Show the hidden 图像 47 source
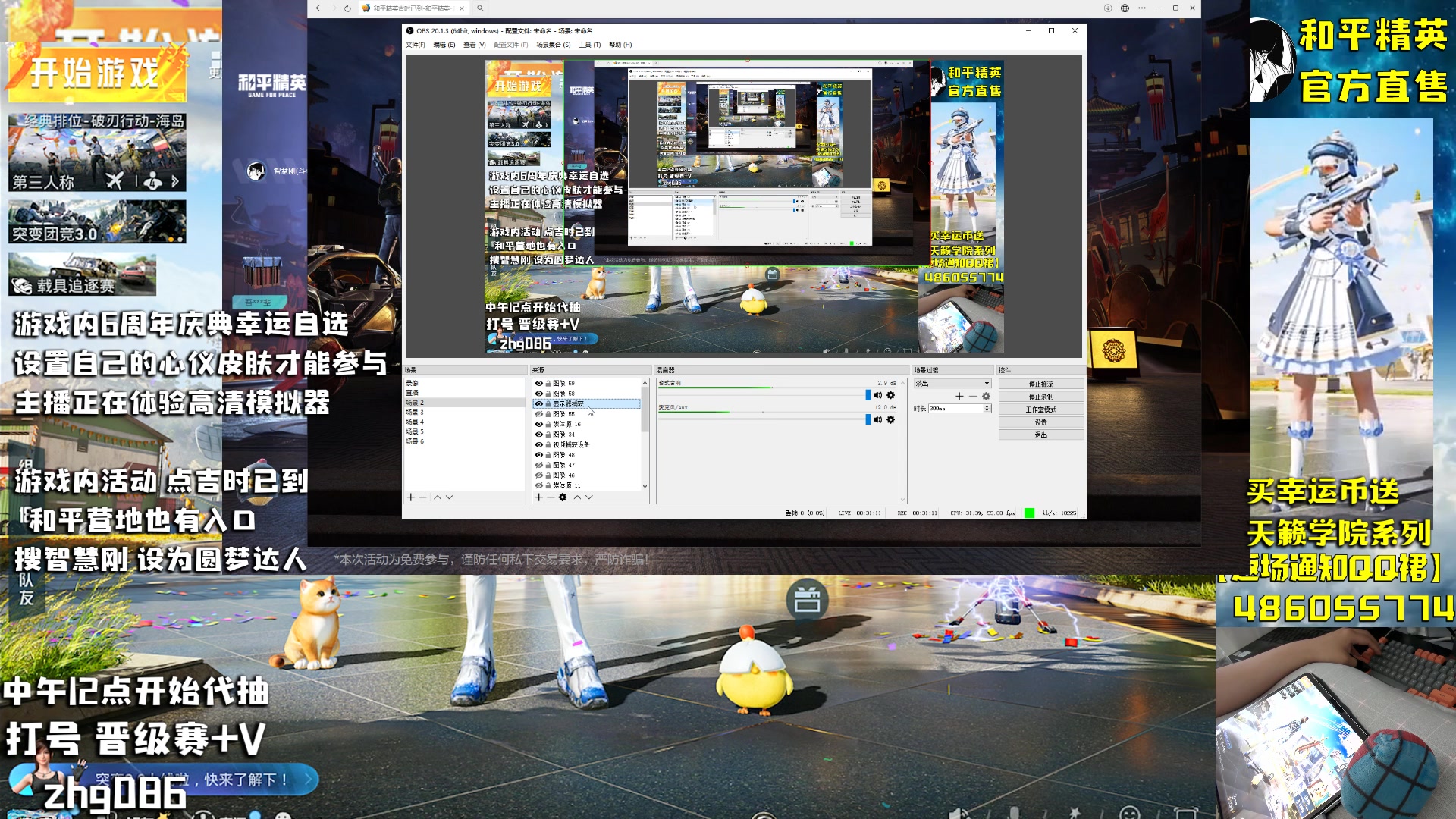The width and height of the screenshot is (1456, 819). tap(539, 465)
